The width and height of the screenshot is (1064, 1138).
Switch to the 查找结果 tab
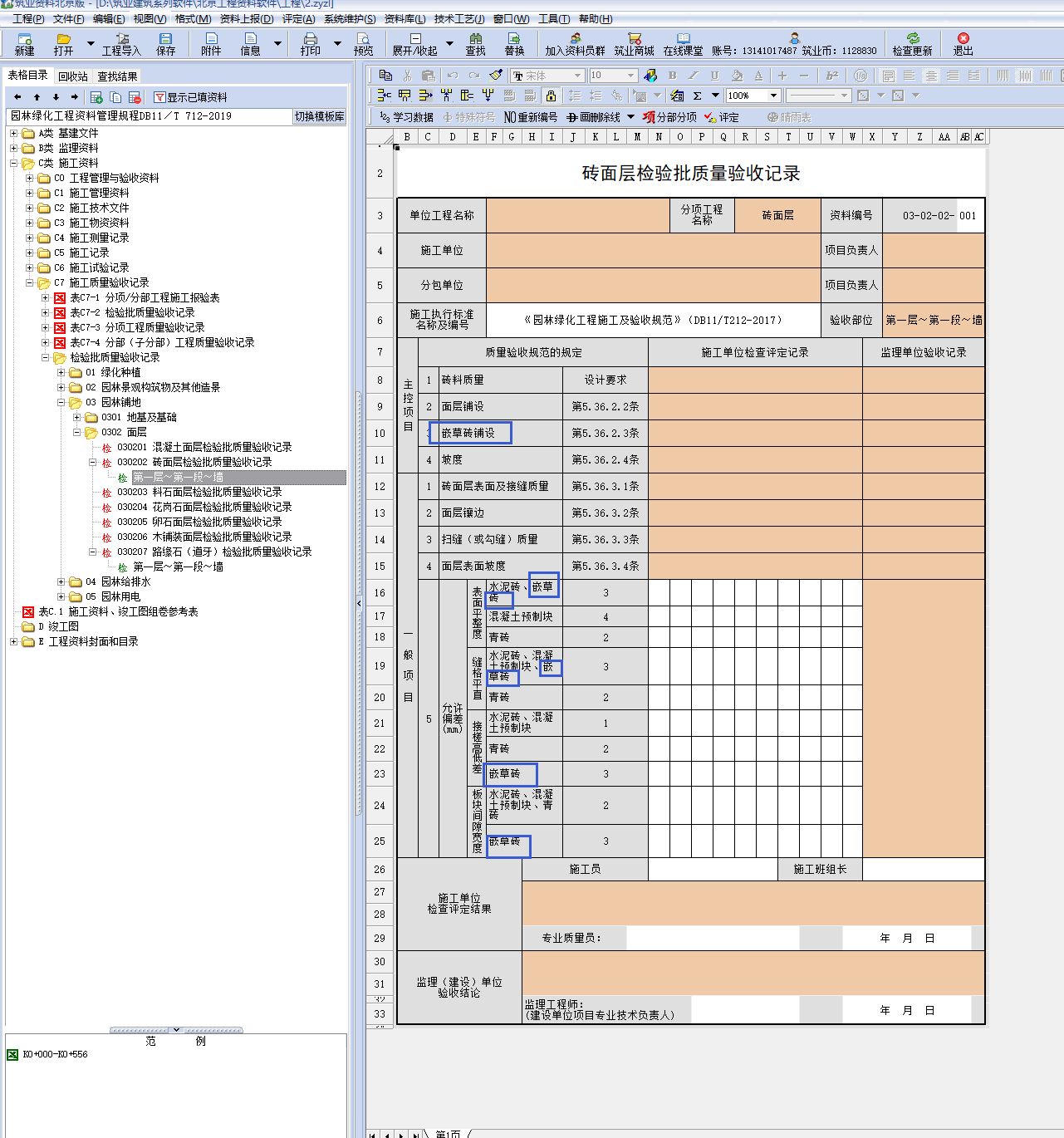pos(117,76)
